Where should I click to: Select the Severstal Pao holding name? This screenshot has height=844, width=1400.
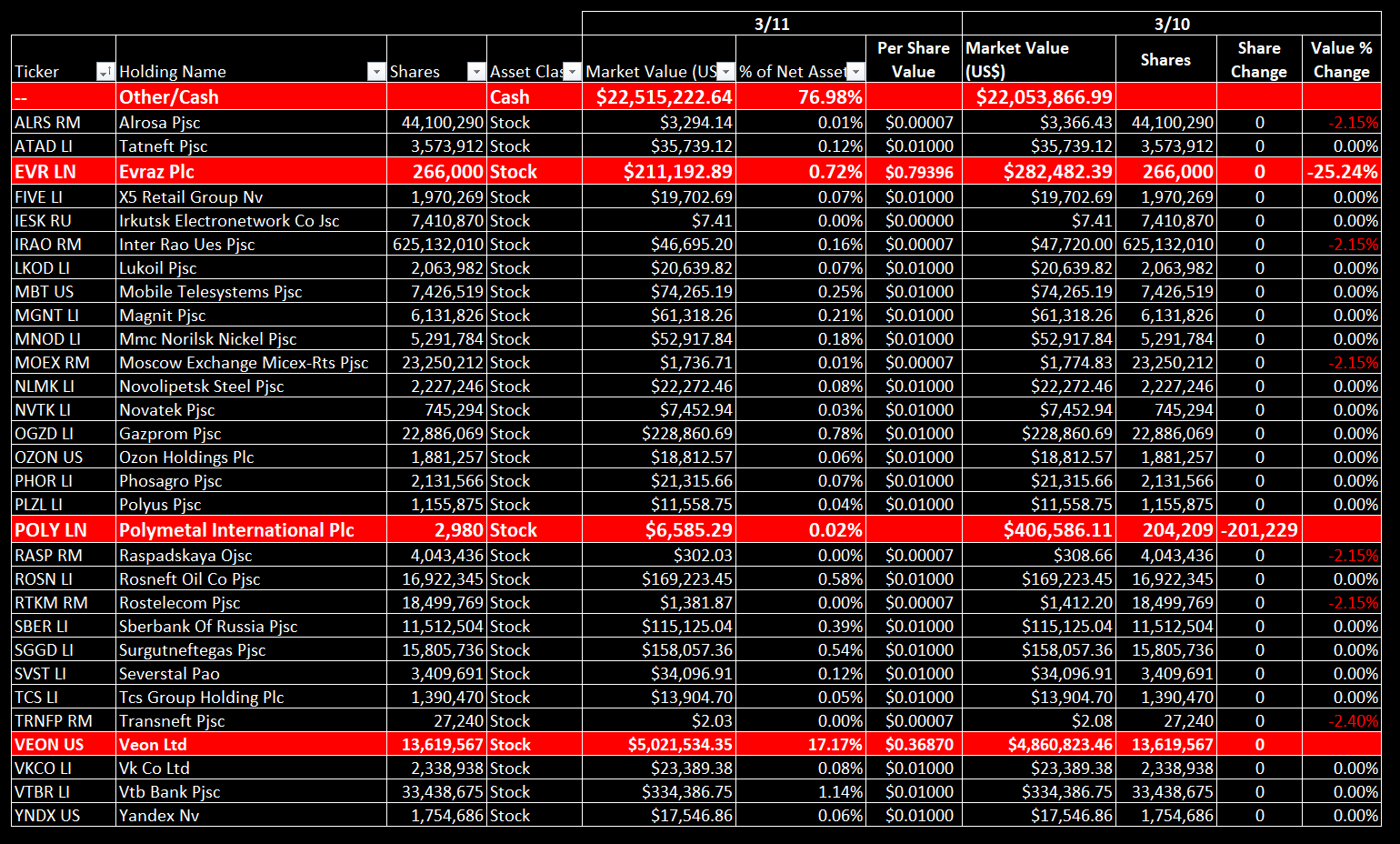click(x=252, y=674)
